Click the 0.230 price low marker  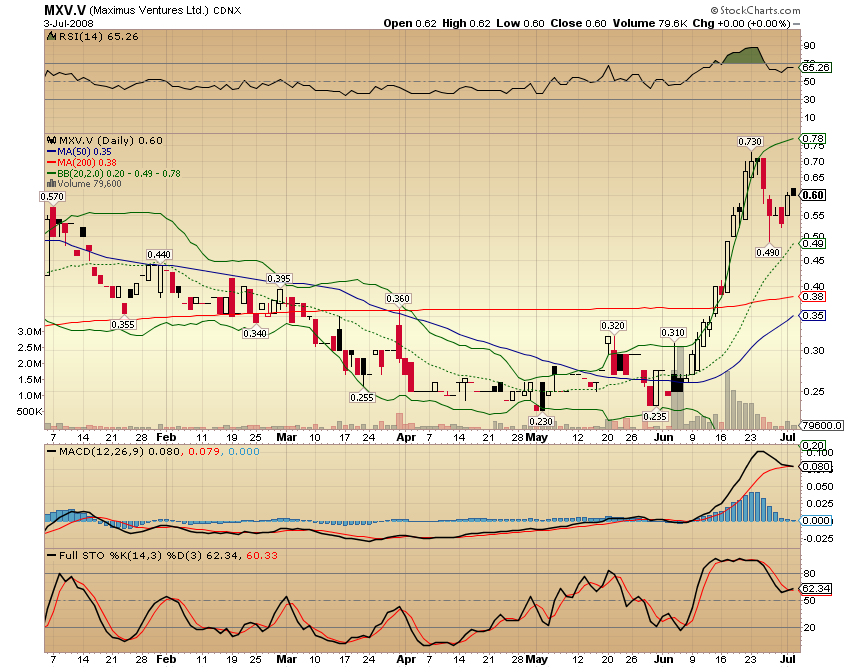point(541,422)
